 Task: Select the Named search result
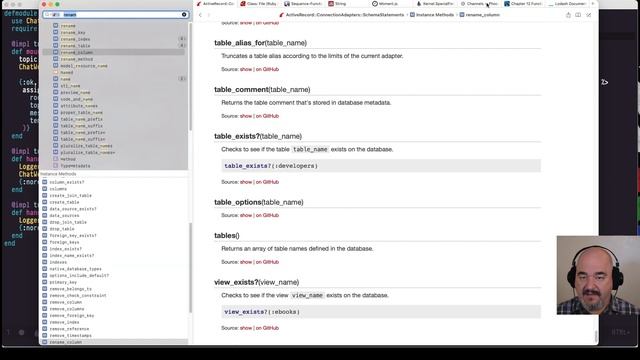click(114, 73)
